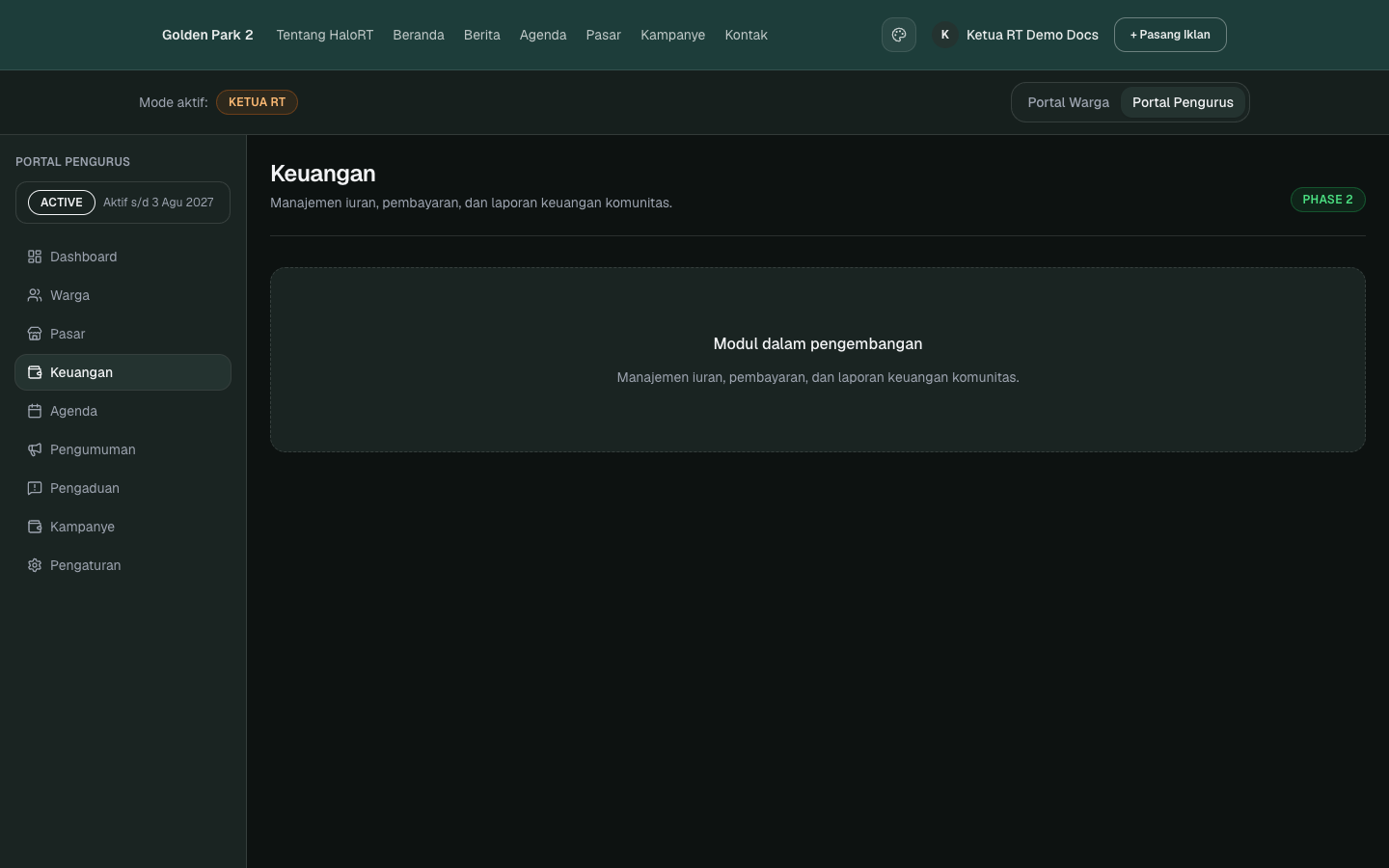
Task: Open the theme palette icon button
Action: pos(899,35)
